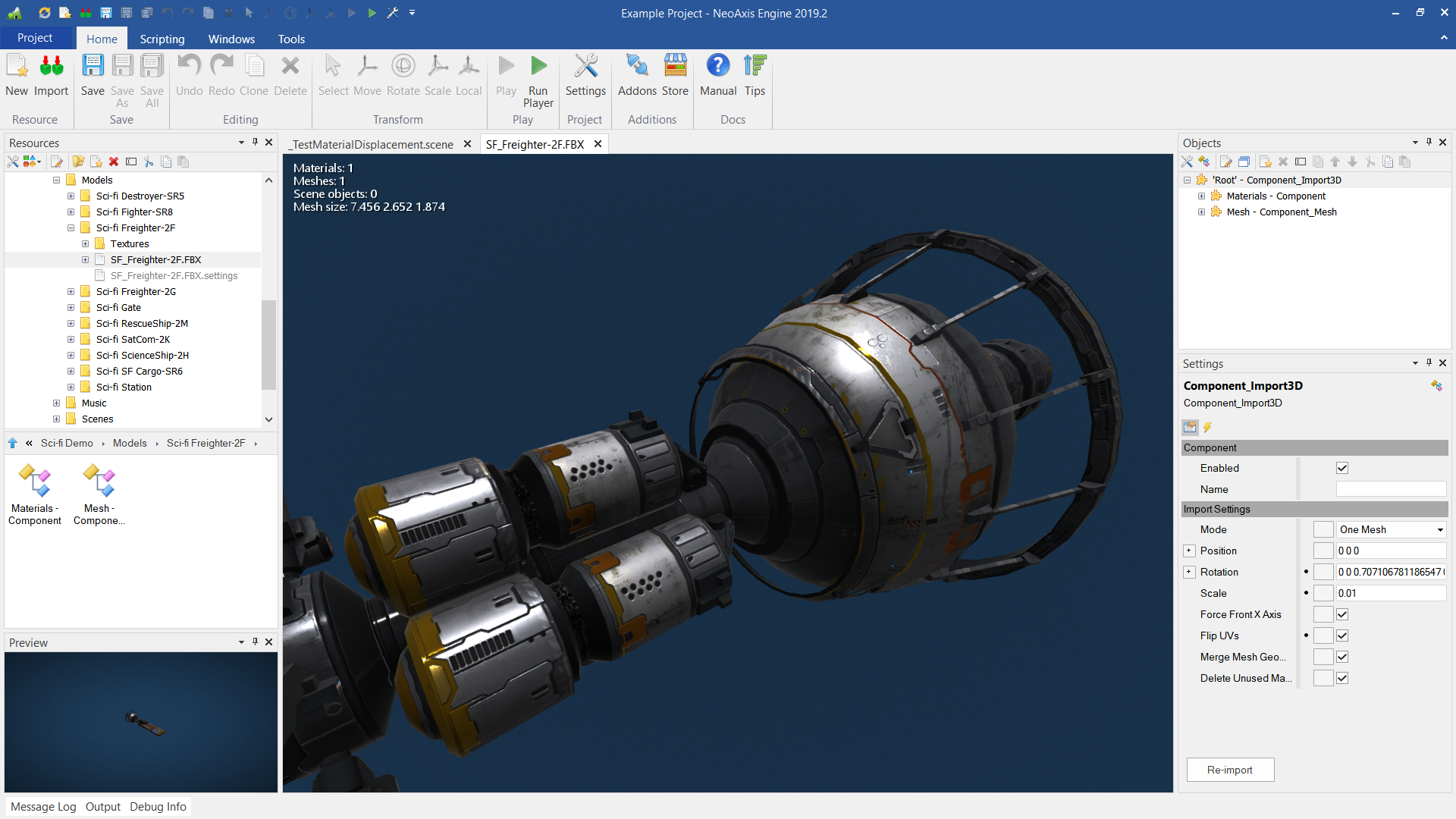1456x819 pixels.
Task: Click the Save icon in the ribbon
Action: coord(93,67)
